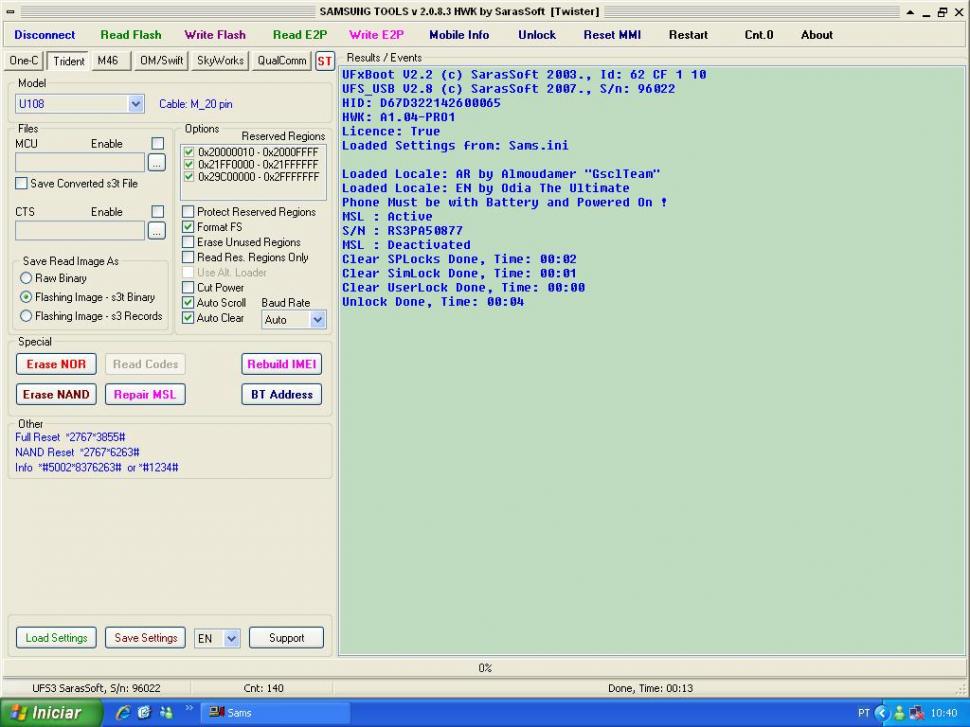The width and height of the screenshot is (970, 727).
Task: Check Read Res. Regions Only
Action: pyautogui.click(x=188, y=257)
